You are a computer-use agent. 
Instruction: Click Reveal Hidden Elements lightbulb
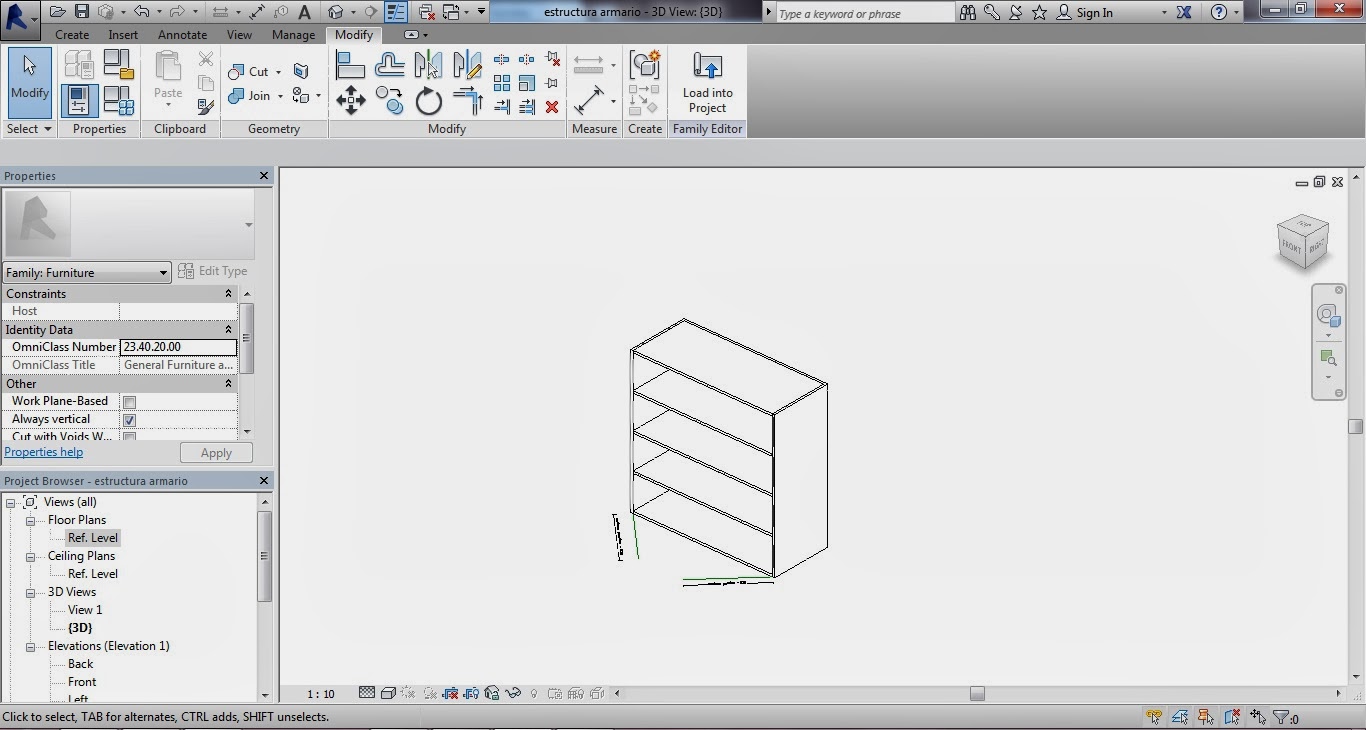pos(534,693)
